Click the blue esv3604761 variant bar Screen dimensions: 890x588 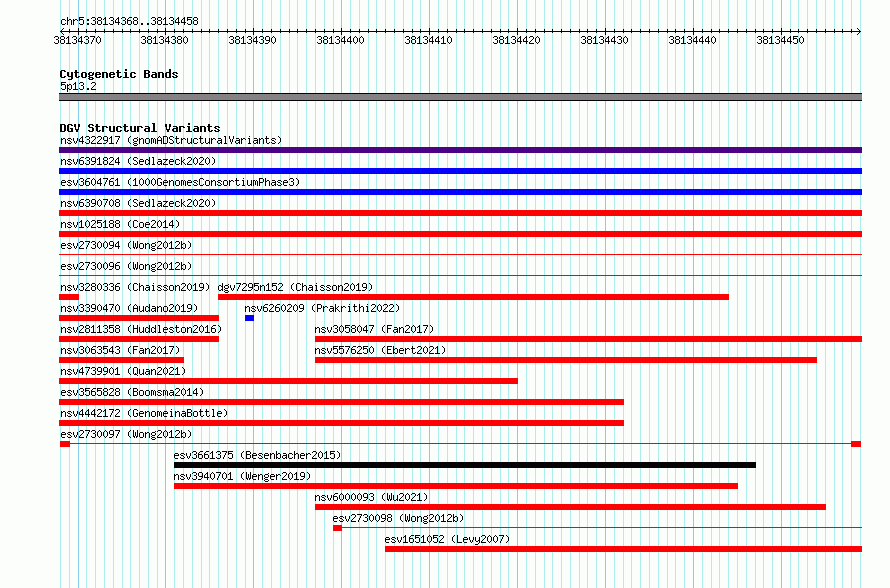coord(460,192)
